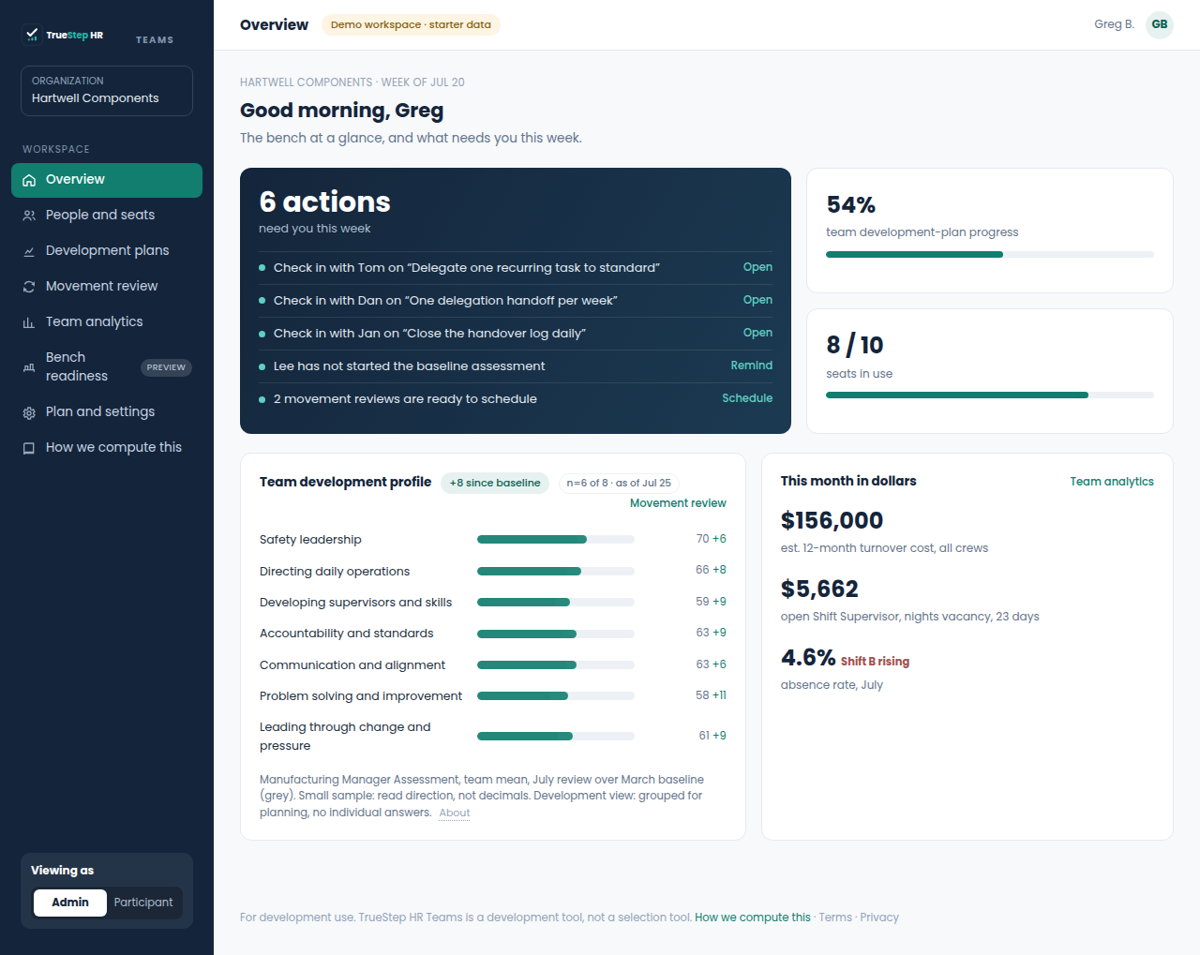The width and height of the screenshot is (1200, 955).
Task: Click the TEAMS label beside the logo
Action: coord(154,40)
